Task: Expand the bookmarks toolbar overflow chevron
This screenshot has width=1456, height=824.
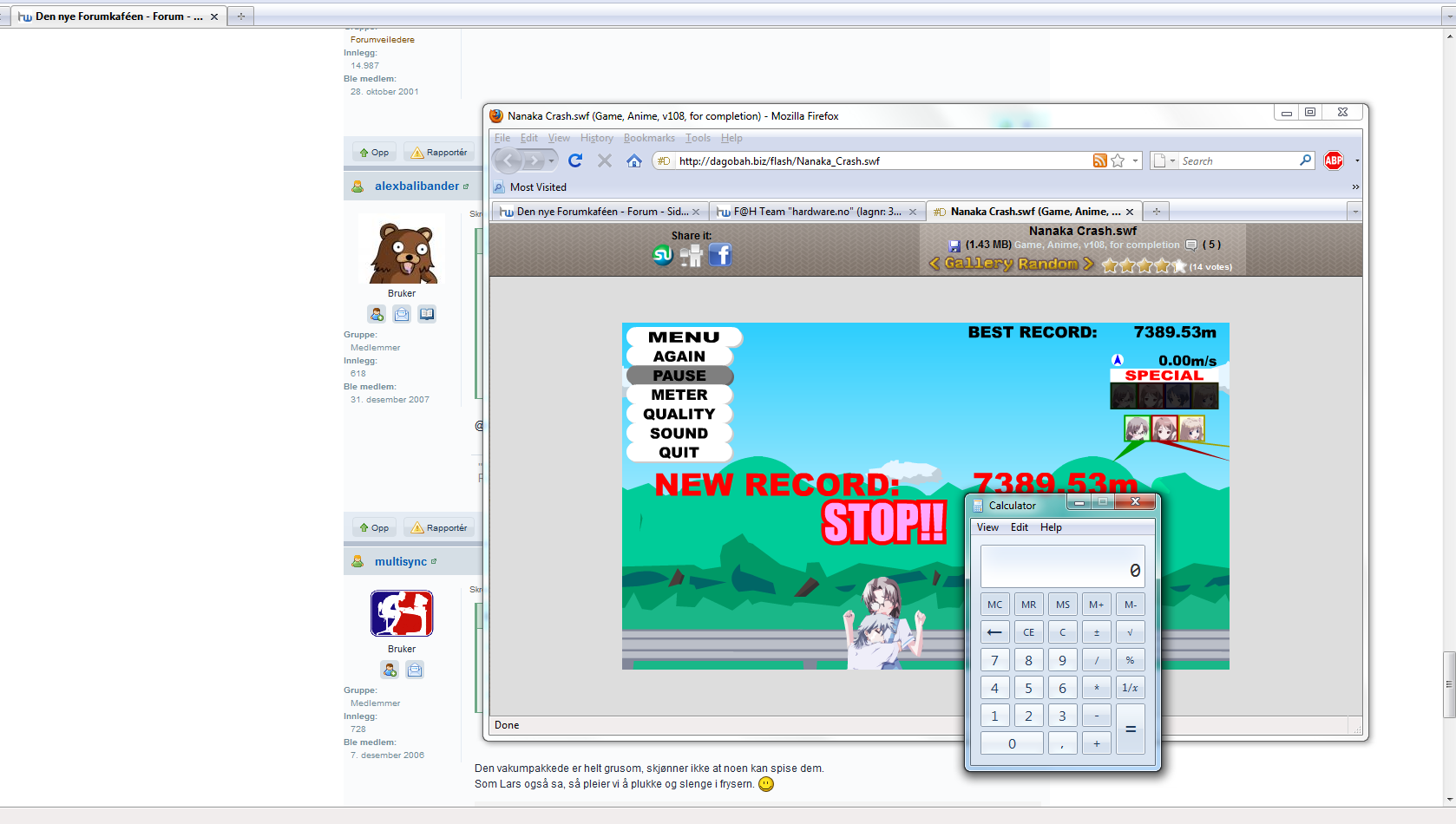Action: pos(1355,186)
